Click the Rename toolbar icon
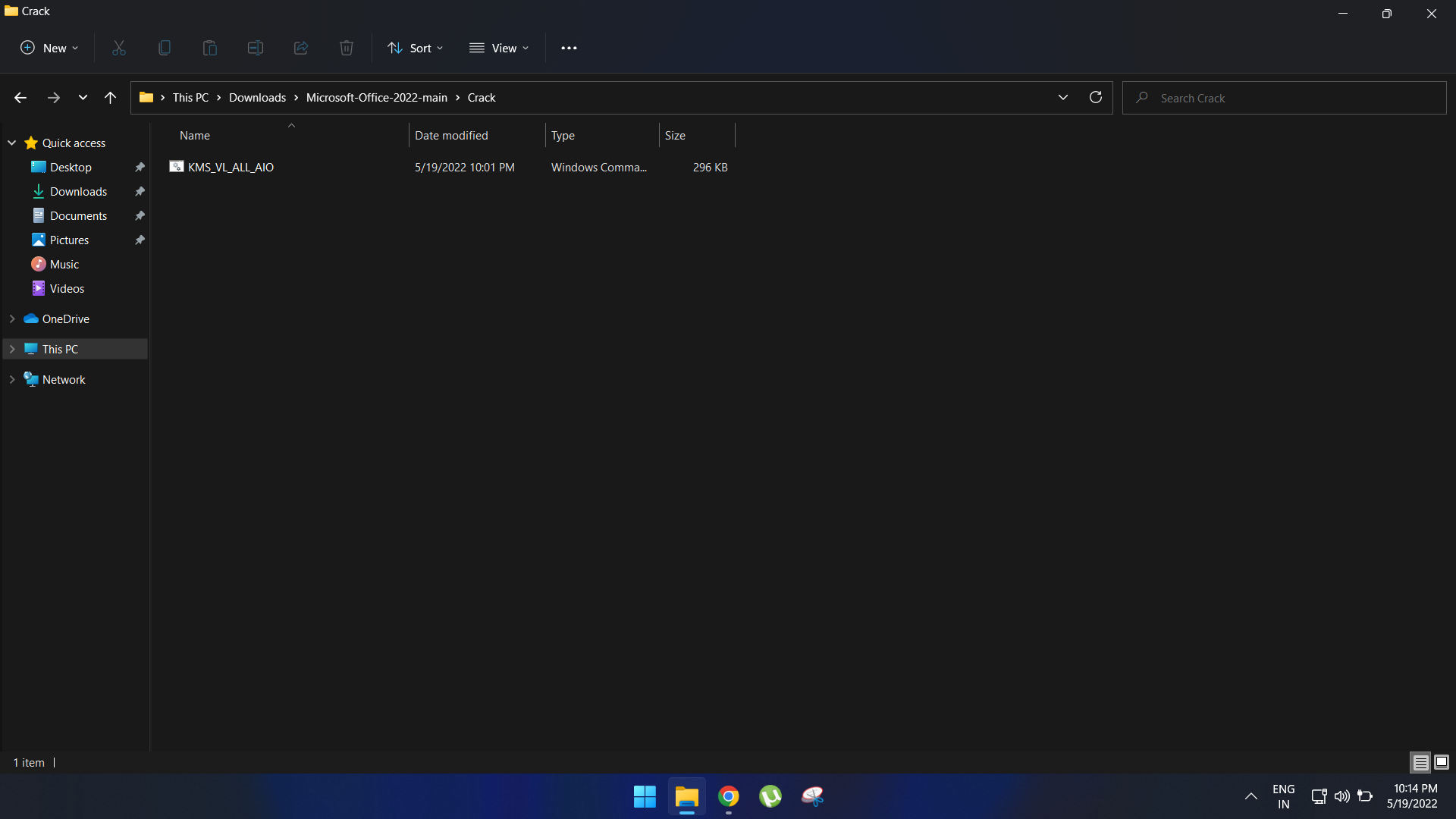The image size is (1456, 819). (x=255, y=47)
